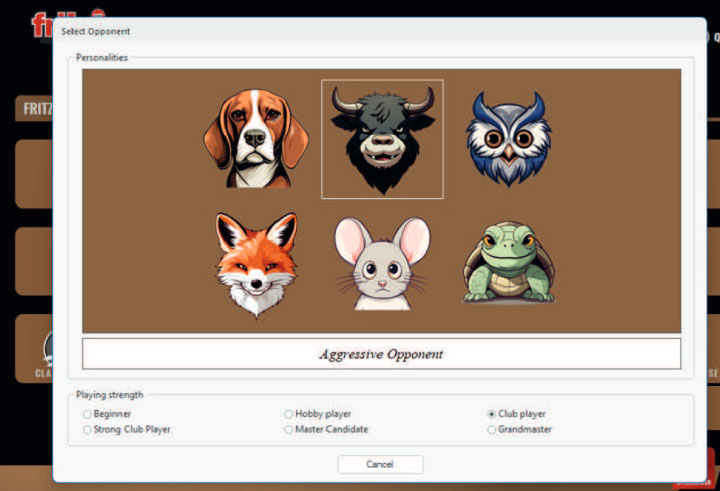The width and height of the screenshot is (720, 491).
Task: Open the FRITZ tab in the background
Action: click(x=34, y=110)
